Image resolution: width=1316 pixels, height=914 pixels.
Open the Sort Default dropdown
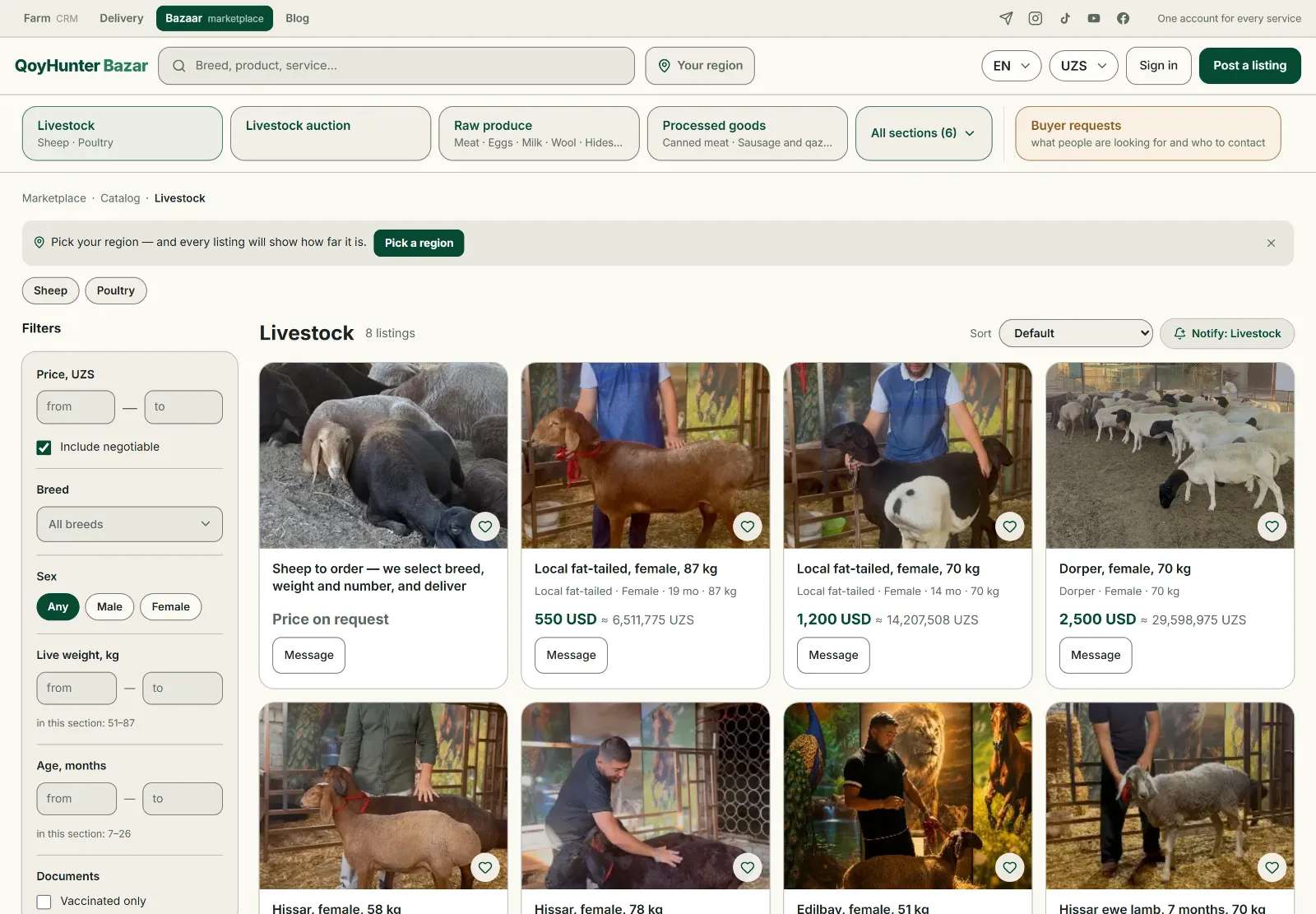pos(1076,333)
